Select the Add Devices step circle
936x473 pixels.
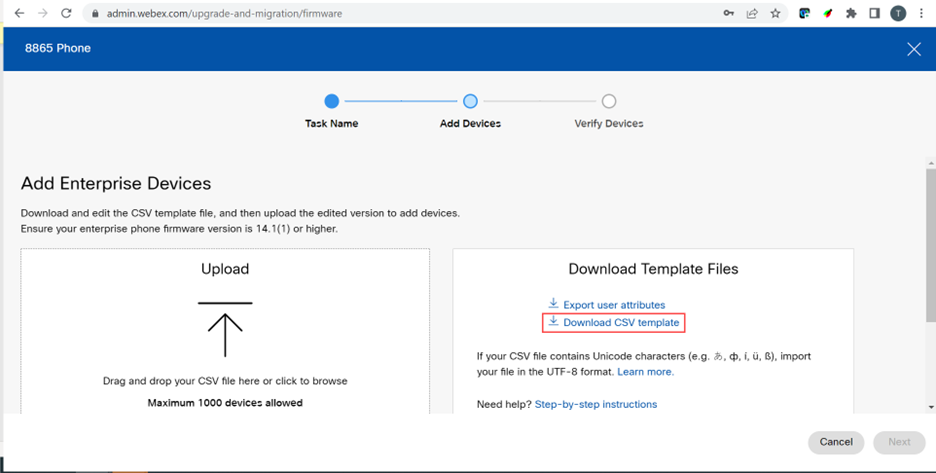click(x=470, y=101)
